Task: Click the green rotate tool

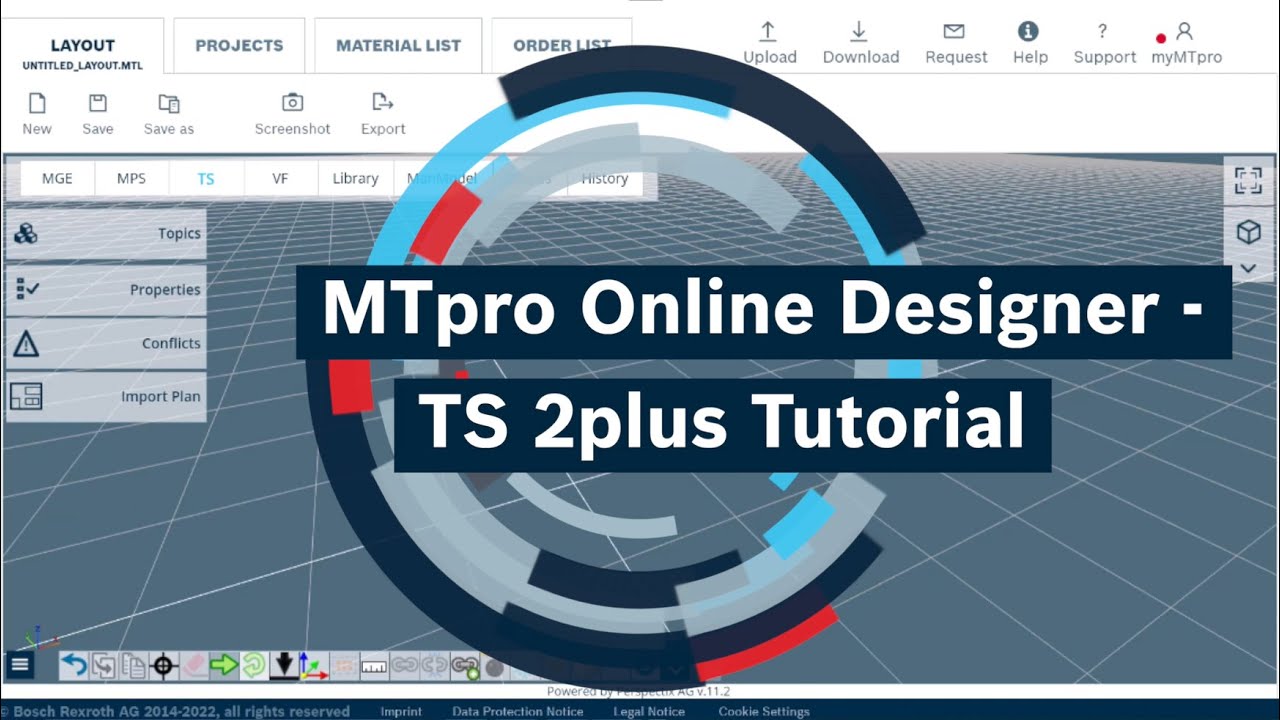Action: point(254,666)
